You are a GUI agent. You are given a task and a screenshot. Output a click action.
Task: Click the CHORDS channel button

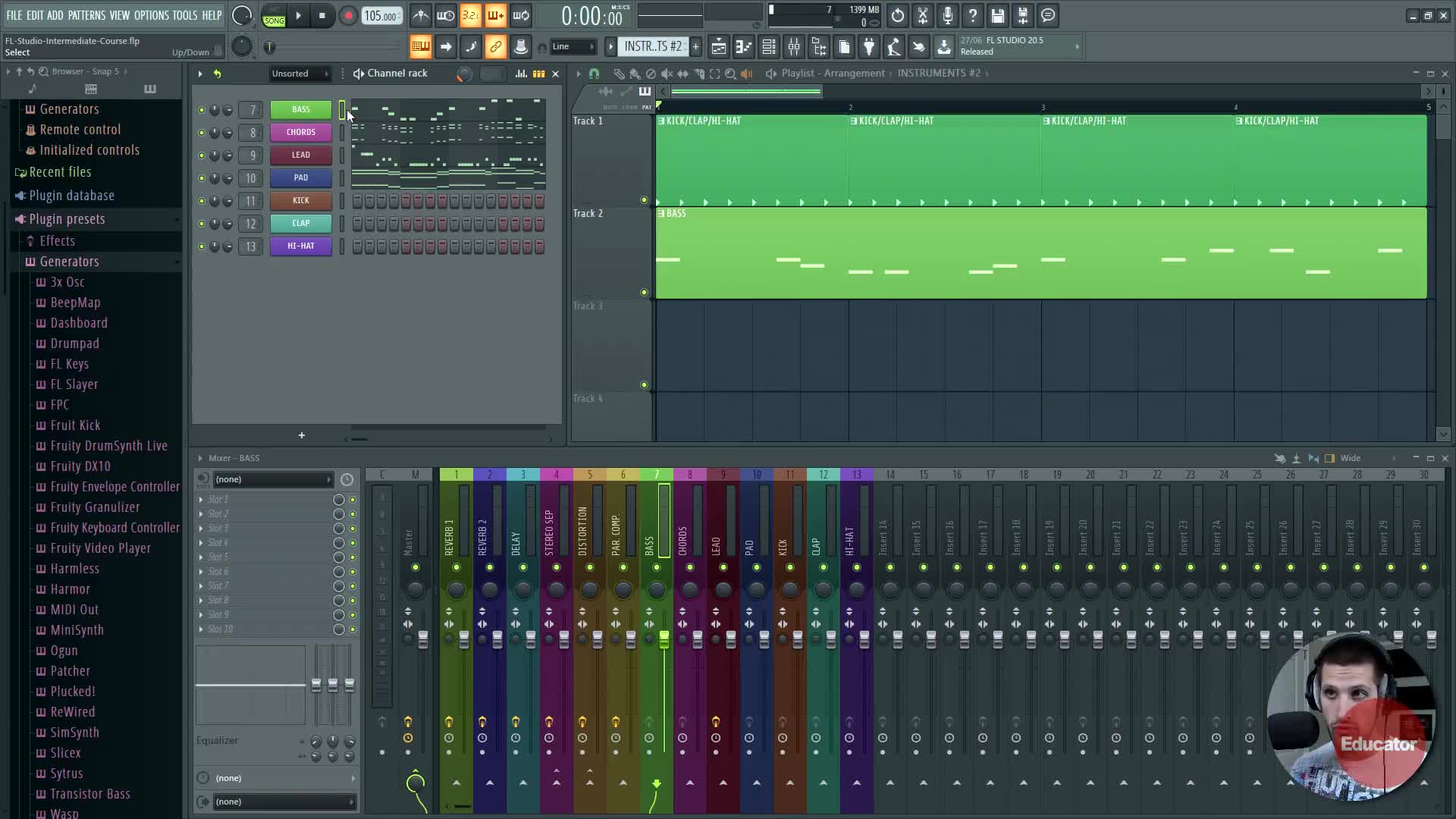[301, 132]
